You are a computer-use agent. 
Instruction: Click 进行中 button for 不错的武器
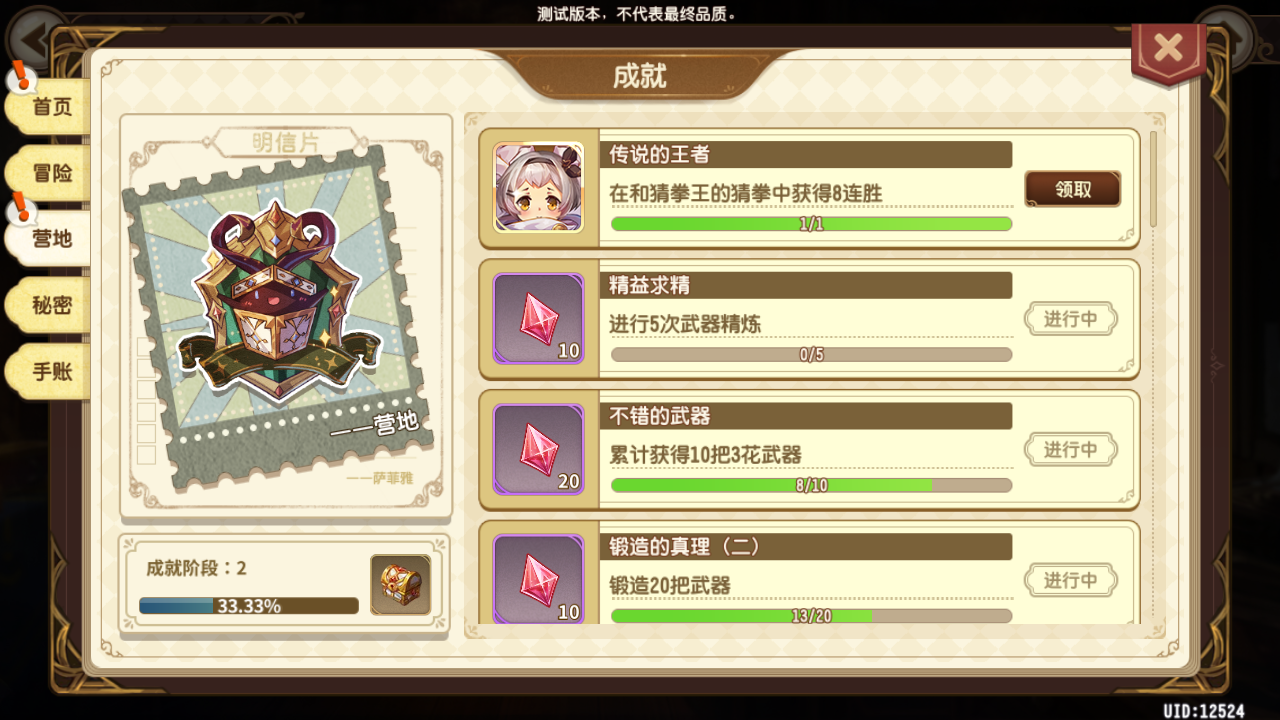point(1071,450)
